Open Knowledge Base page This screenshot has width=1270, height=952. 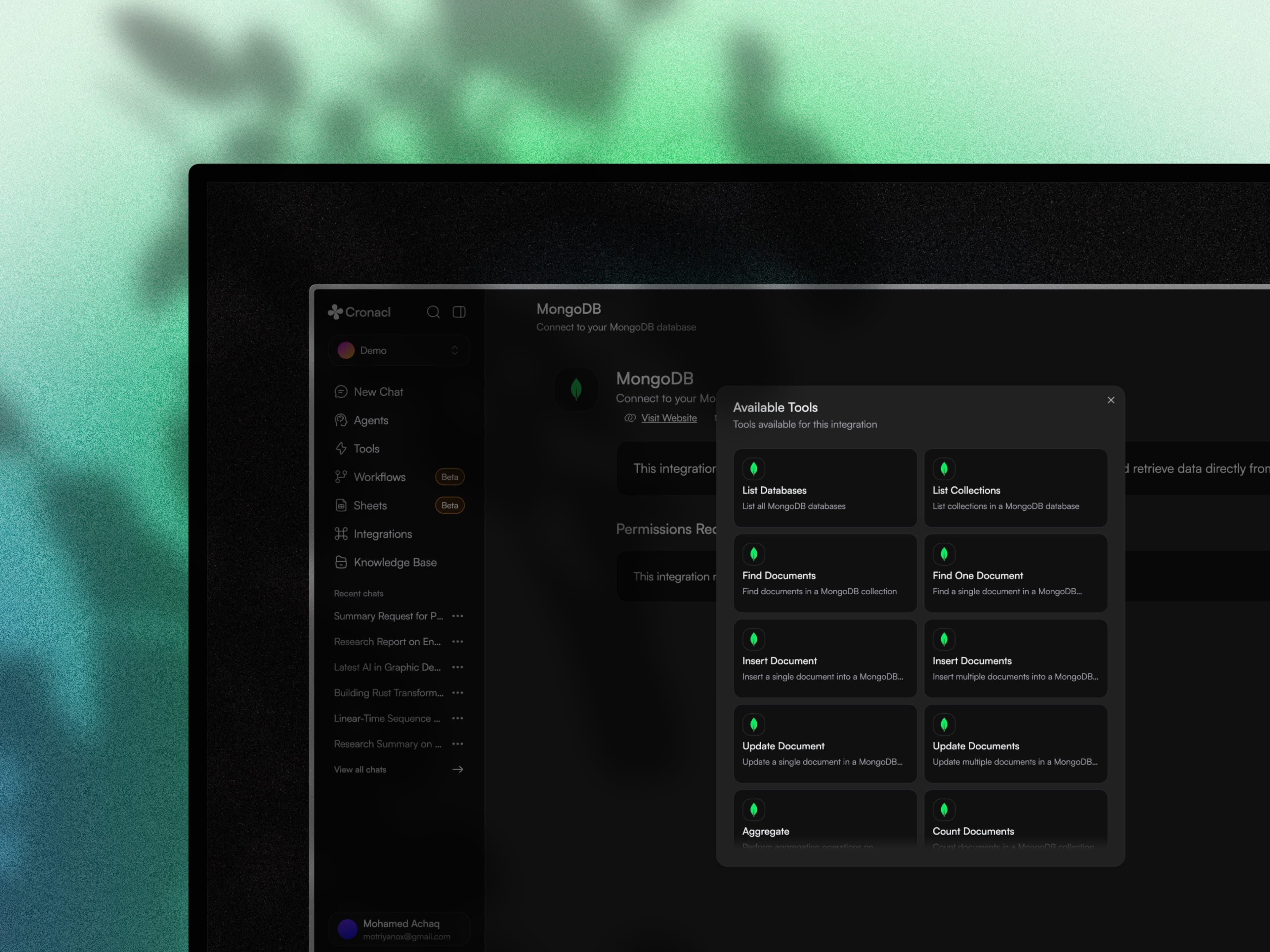[399, 562]
